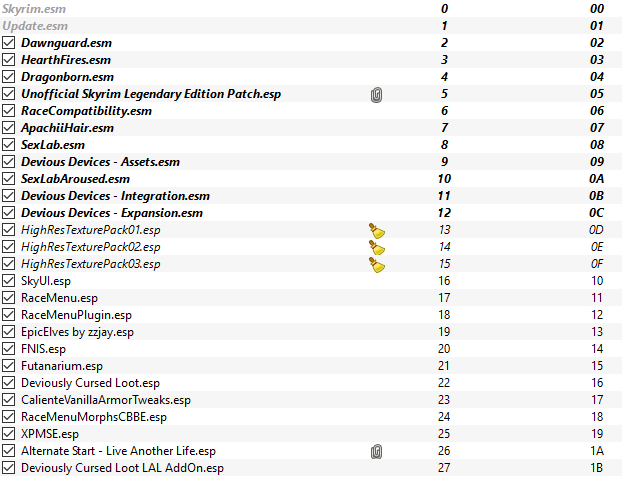
Task: Click the HighResTexturePack01.esp name
Action: coord(90,230)
